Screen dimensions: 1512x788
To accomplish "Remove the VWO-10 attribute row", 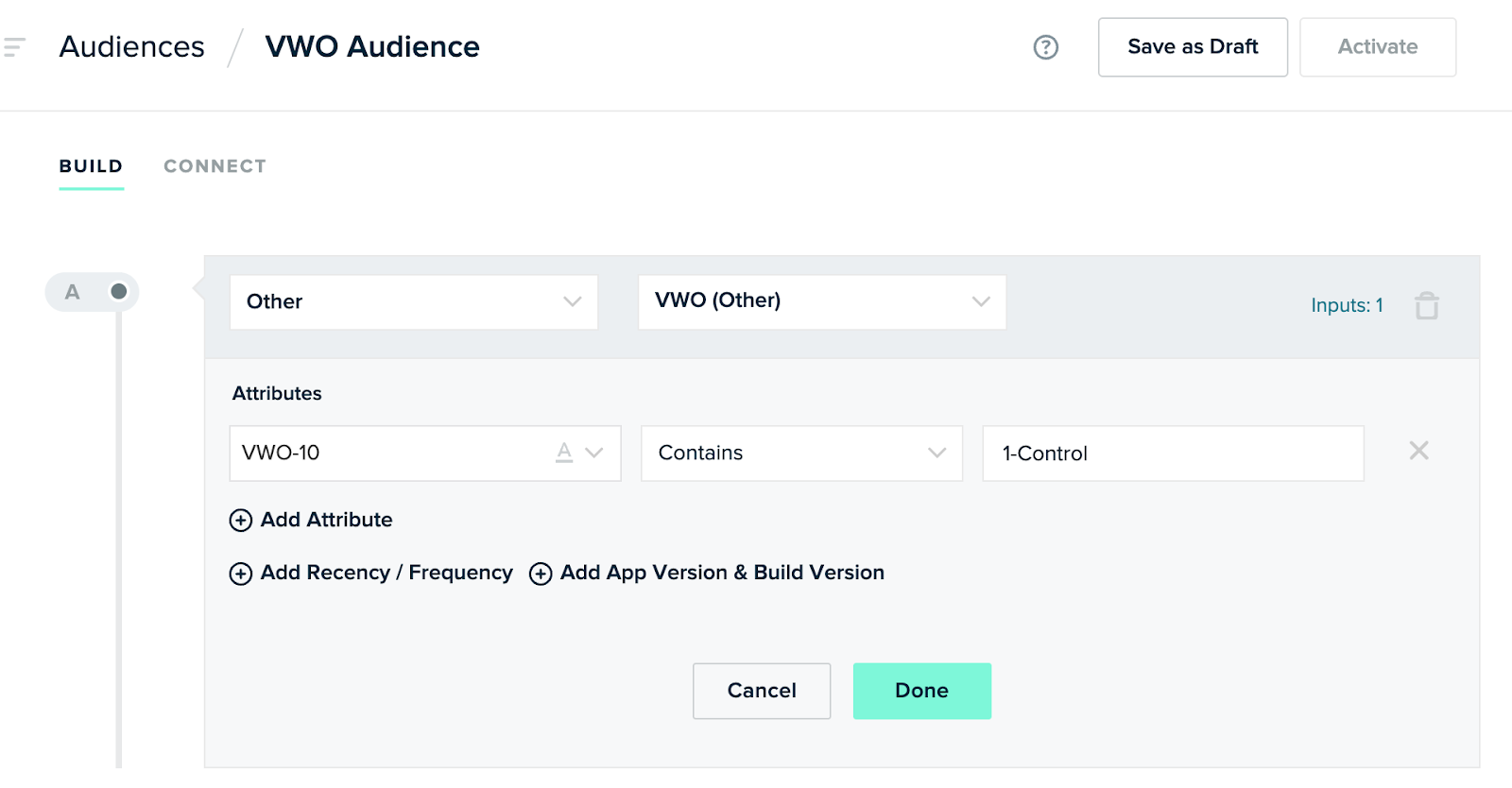I will pyautogui.click(x=1418, y=451).
